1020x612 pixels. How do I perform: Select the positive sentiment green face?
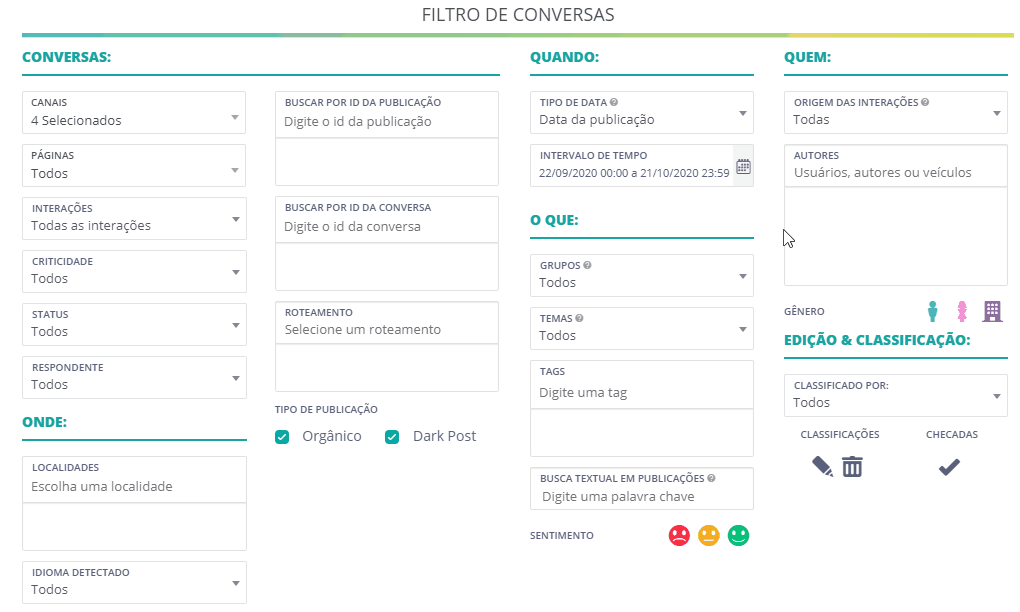click(738, 535)
